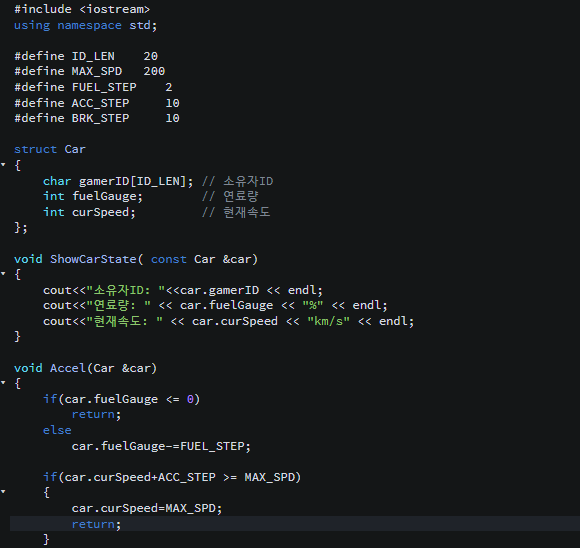
Task: Click the 'void Accel(Car &car)' signature
Action: click(86, 368)
